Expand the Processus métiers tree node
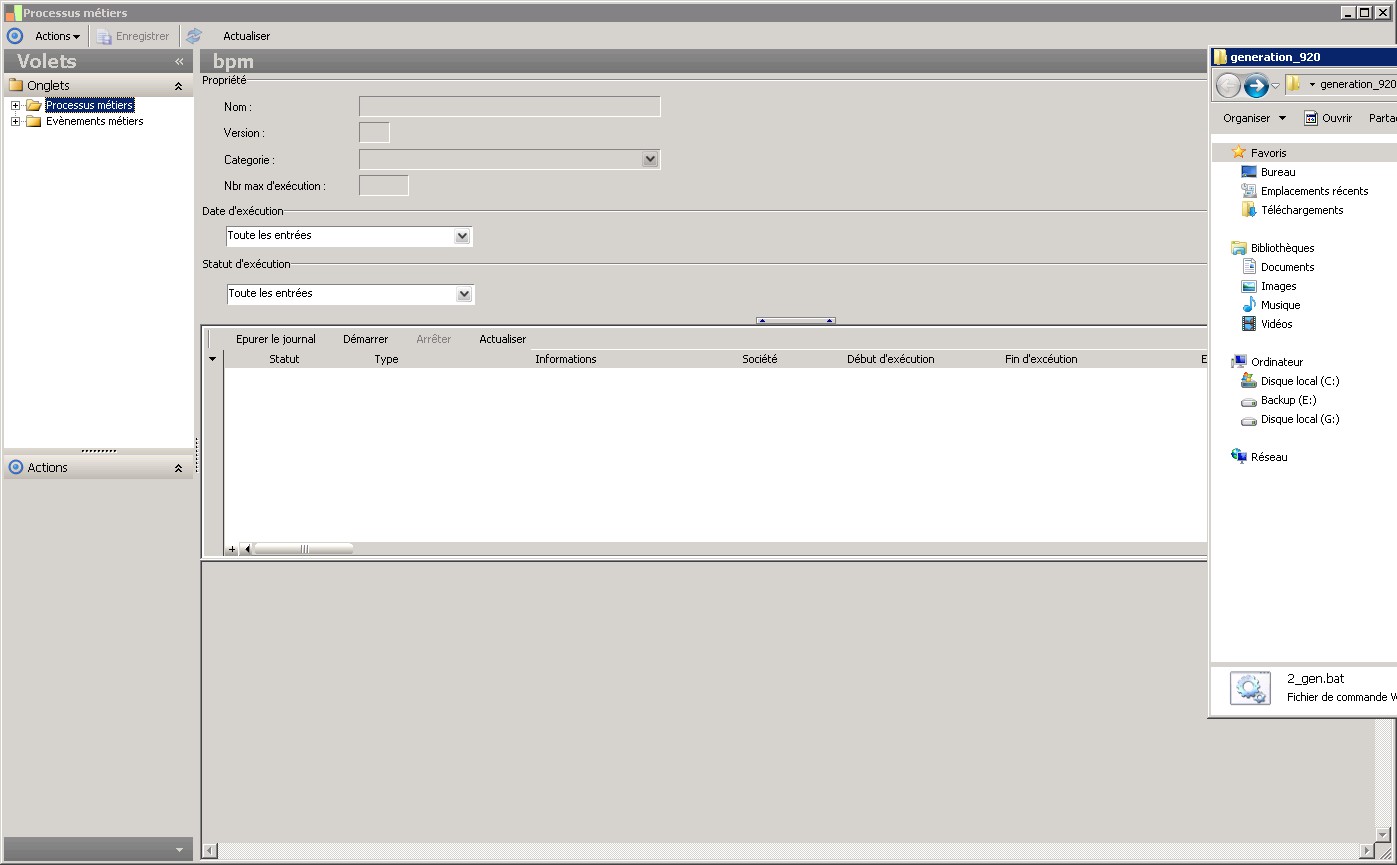The width and height of the screenshot is (1397, 865). tap(15, 105)
